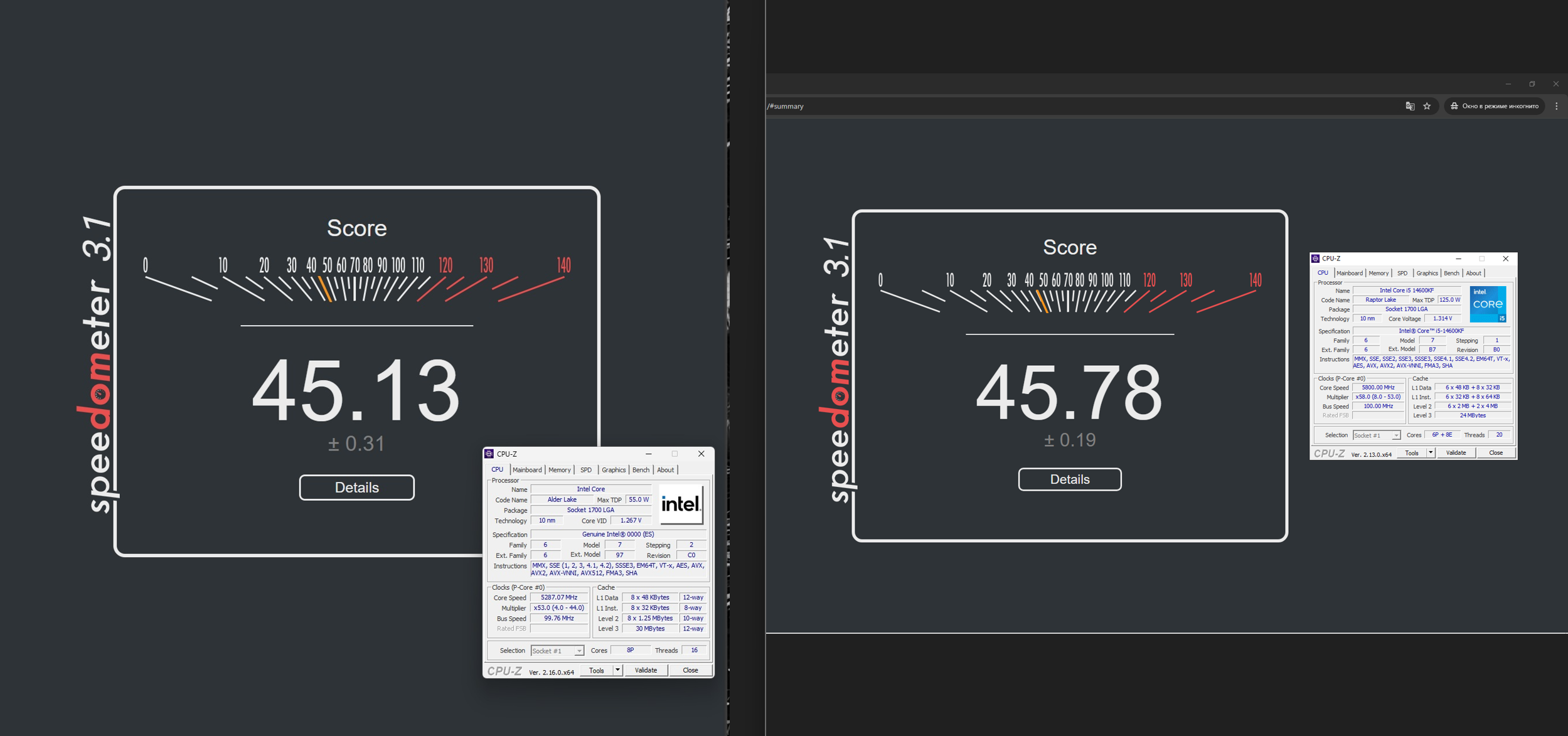Click the 'Raptor Lake' code name value
This screenshot has height=736, width=1568.
(x=1380, y=300)
